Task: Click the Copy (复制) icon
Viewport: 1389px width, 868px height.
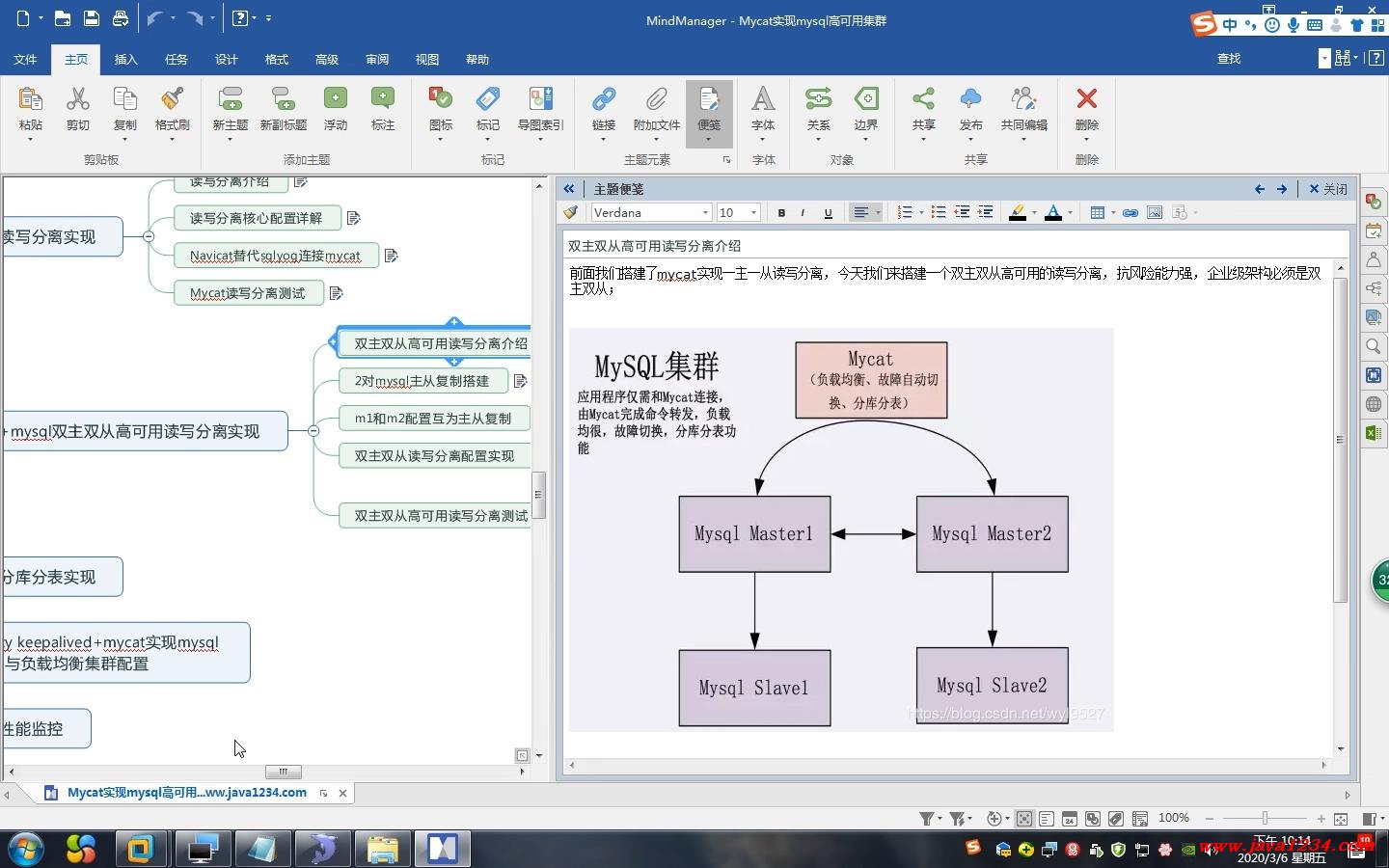Action: pyautogui.click(x=125, y=99)
